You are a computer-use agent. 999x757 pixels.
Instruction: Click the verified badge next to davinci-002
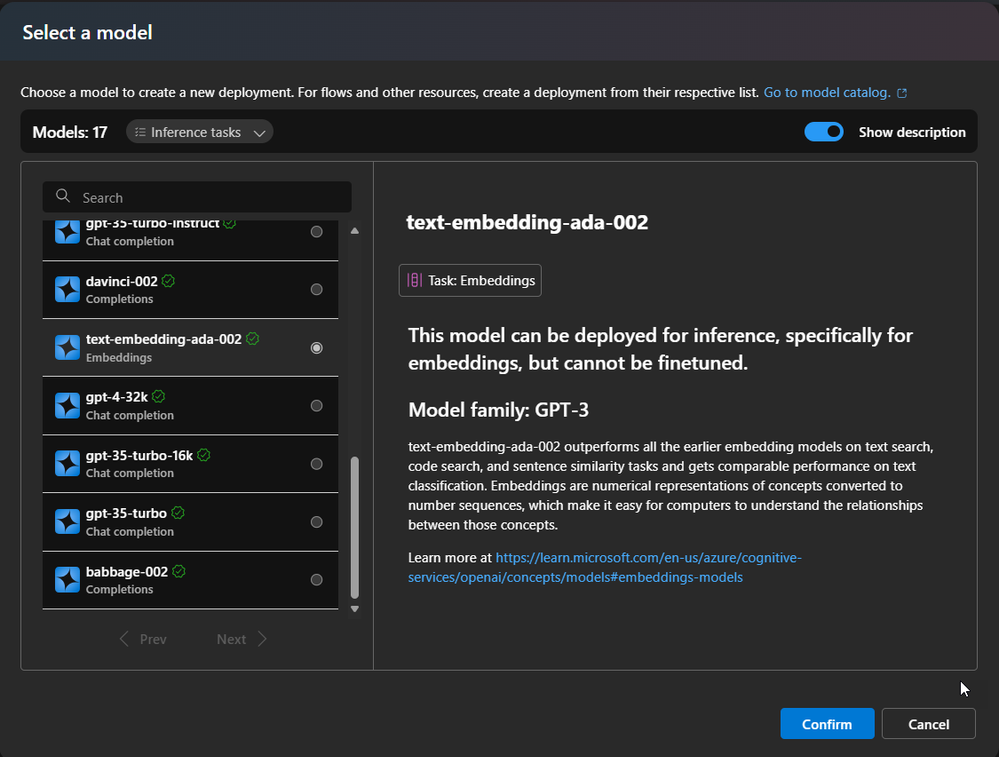click(x=168, y=281)
